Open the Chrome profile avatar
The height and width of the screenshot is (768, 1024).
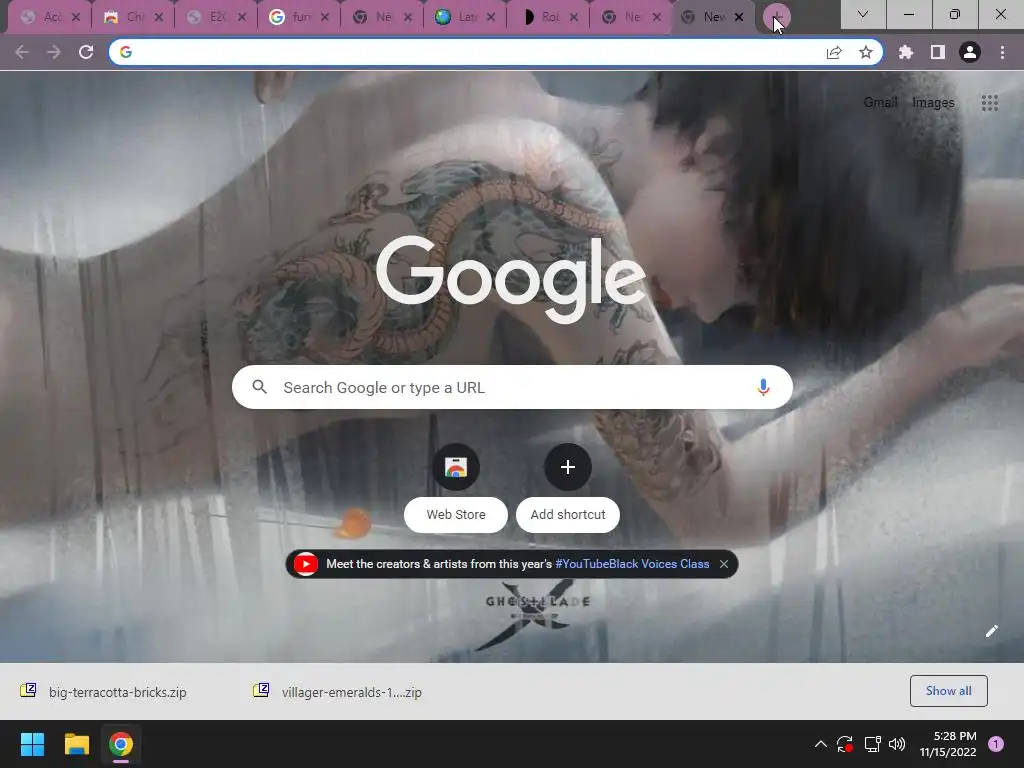pos(970,52)
